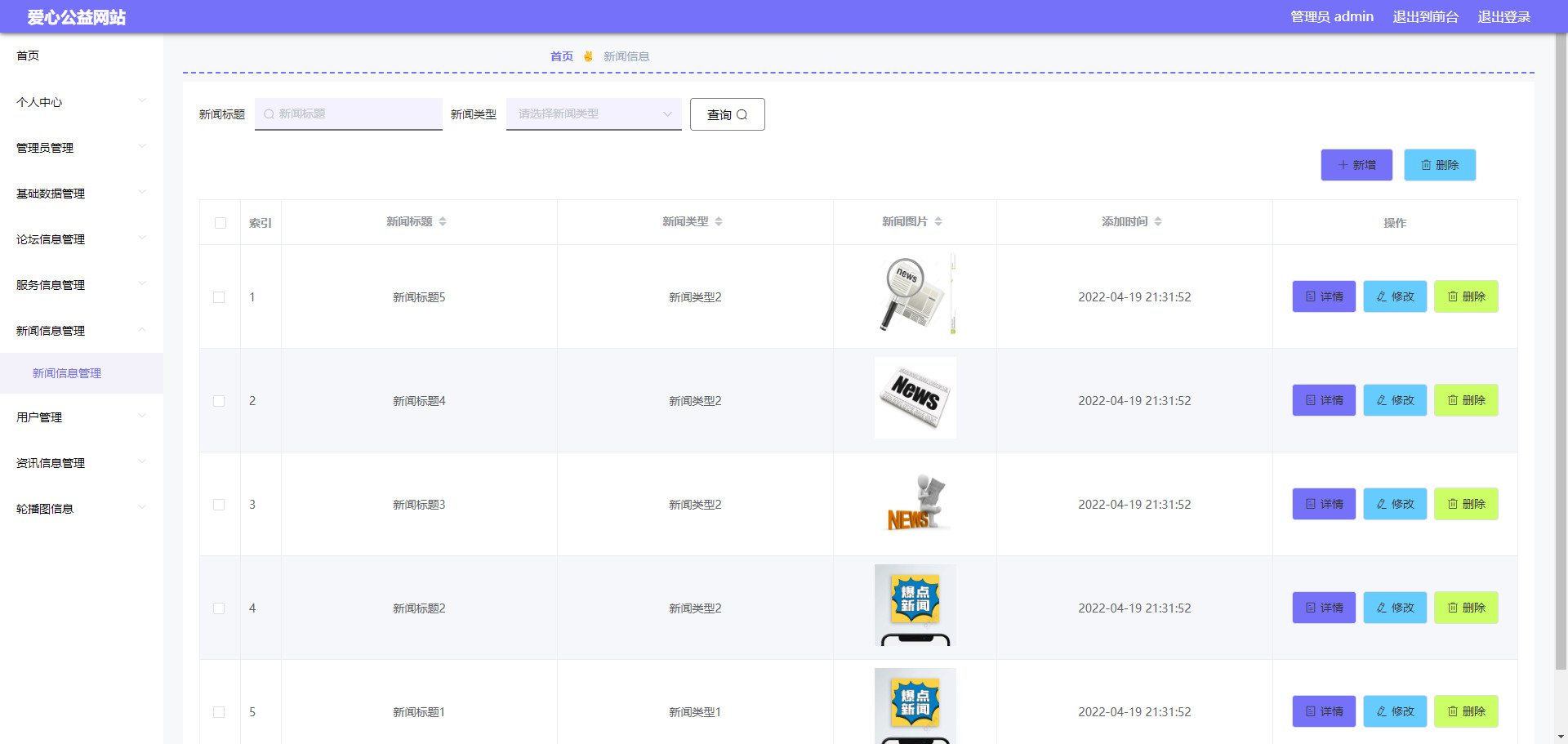This screenshot has height=744, width=1568.
Task: Expand 轮播图信息 sidebar menu
Action: [82, 509]
